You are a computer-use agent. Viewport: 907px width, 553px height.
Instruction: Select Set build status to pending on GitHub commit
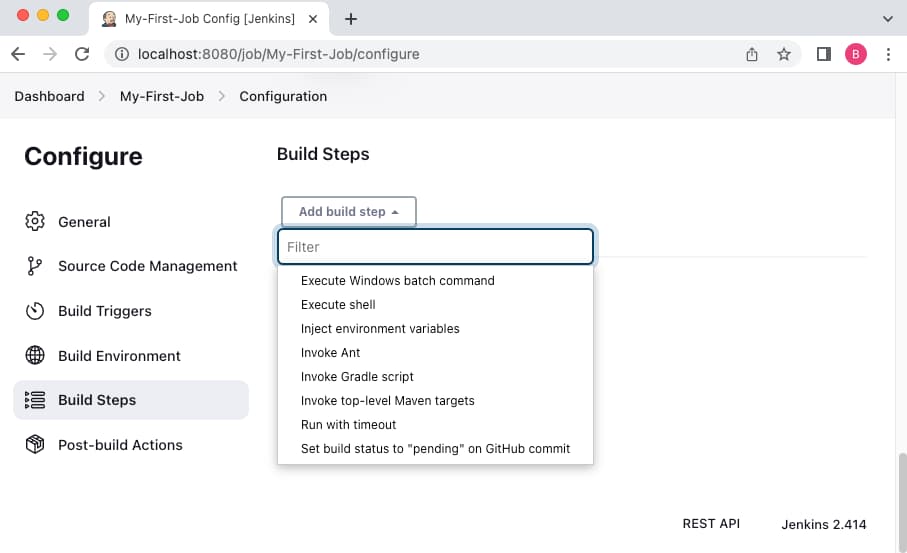click(x=435, y=448)
